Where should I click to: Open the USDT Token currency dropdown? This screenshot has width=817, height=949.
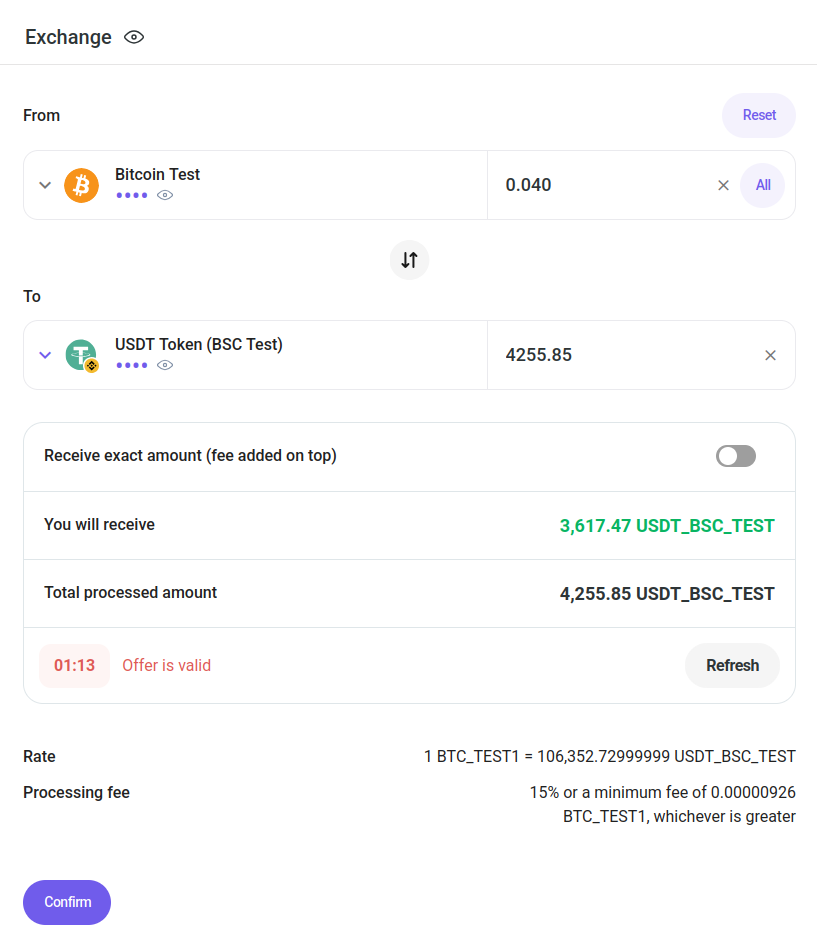(x=45, y=355)
